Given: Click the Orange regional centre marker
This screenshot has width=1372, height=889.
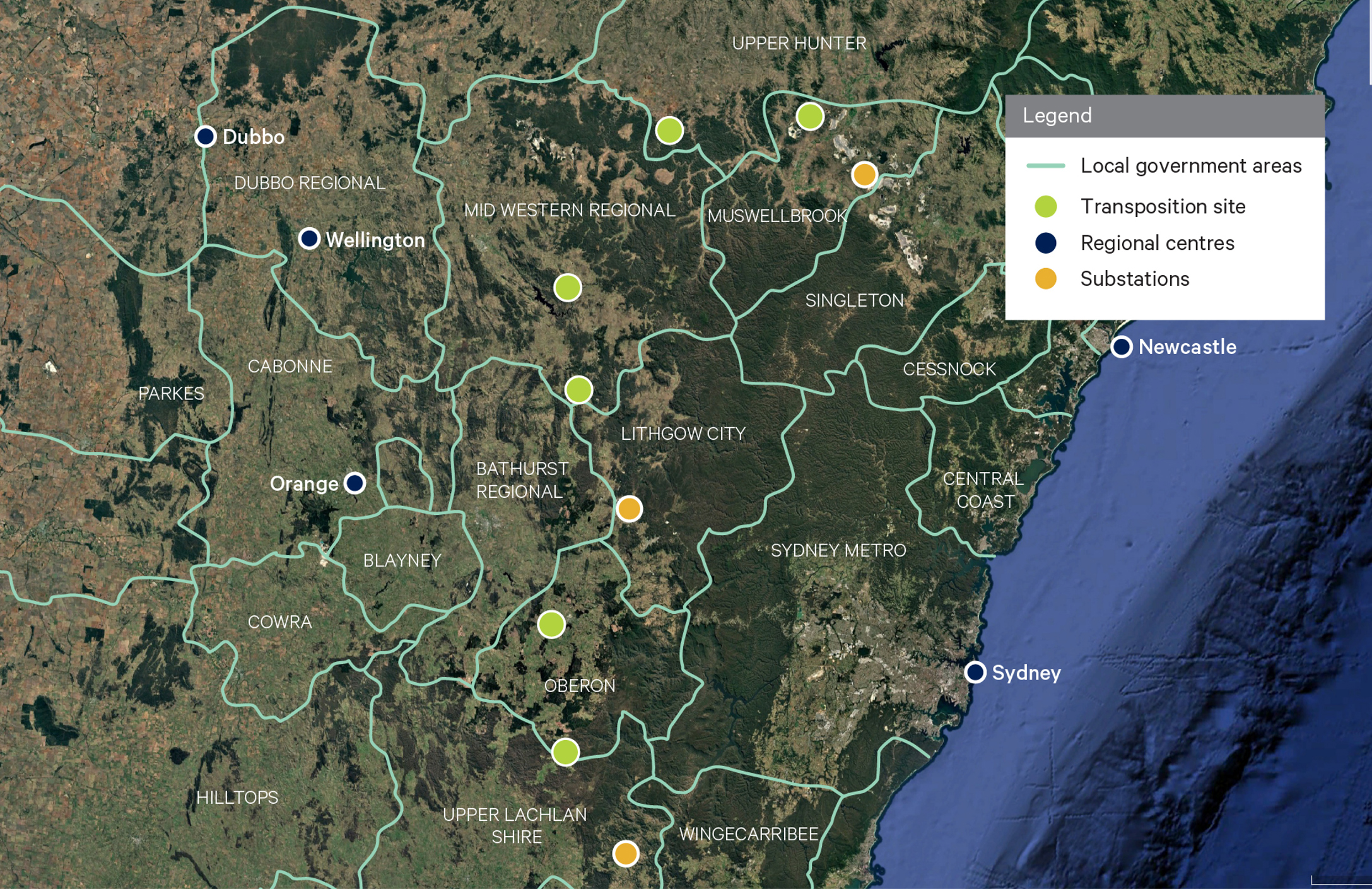Looking at the screenshot, I should click(x=355, y=483).
